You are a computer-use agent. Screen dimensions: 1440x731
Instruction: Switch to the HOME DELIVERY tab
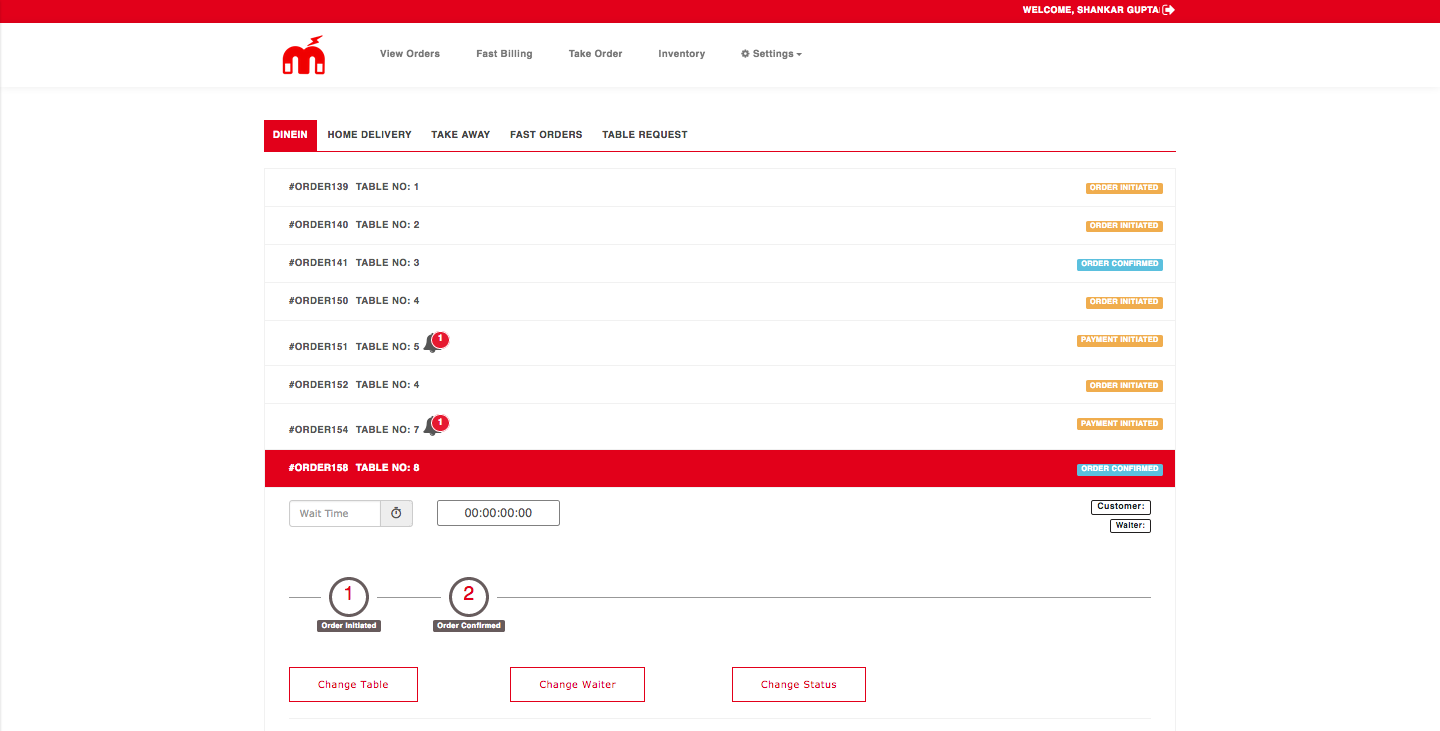point(369,135)
